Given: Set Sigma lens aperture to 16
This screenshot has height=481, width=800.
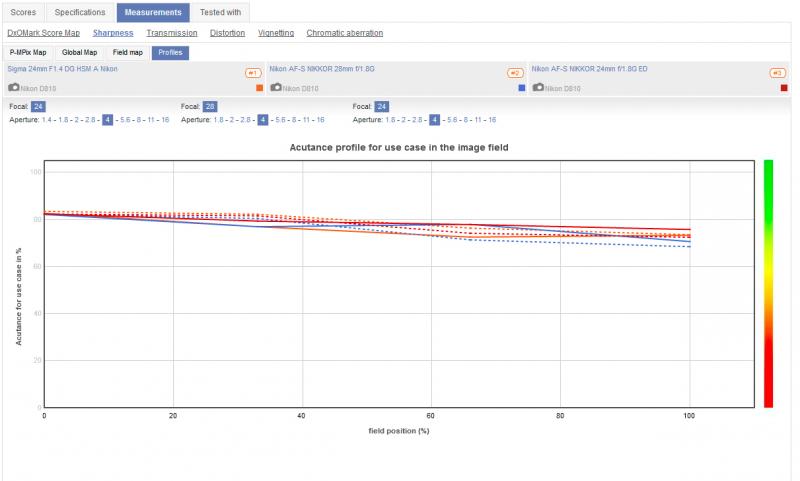Looking at the screenshot, I should pyautogui.click(x=165, y=120).
